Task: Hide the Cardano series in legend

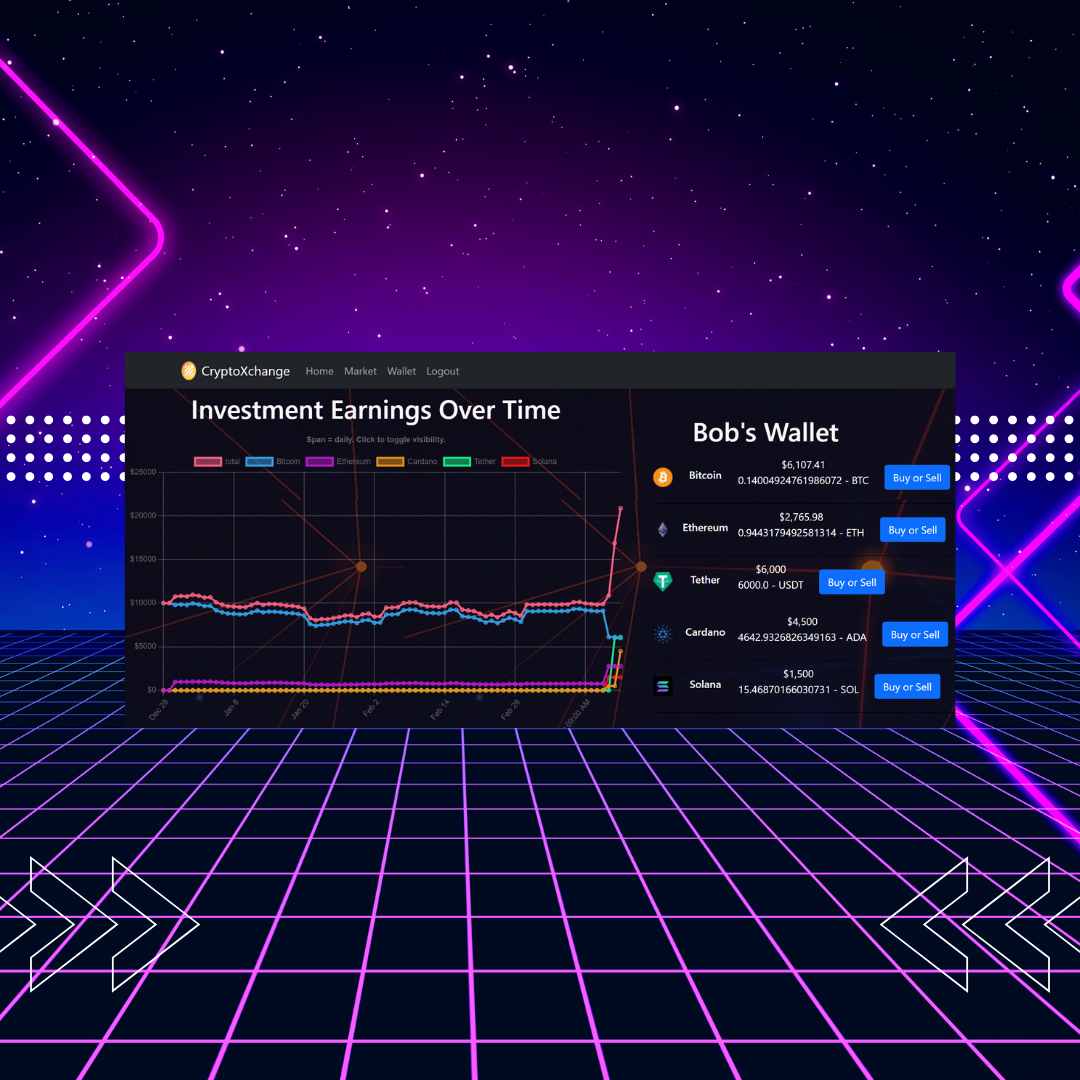Action: pyautogui.click(x=390, y=462)
